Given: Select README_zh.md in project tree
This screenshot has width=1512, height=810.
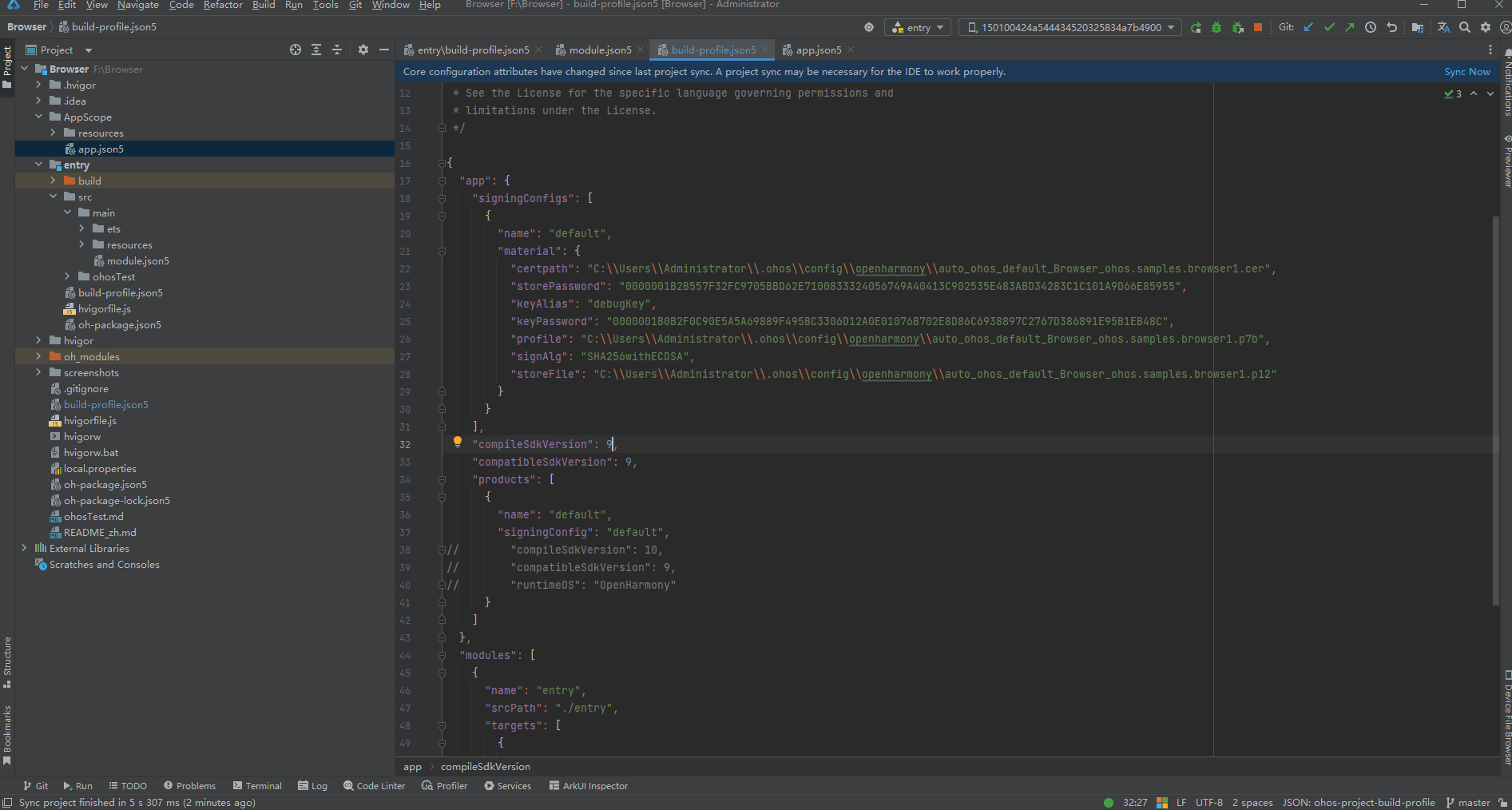Looking at the screenshot, I should [100, 533].
